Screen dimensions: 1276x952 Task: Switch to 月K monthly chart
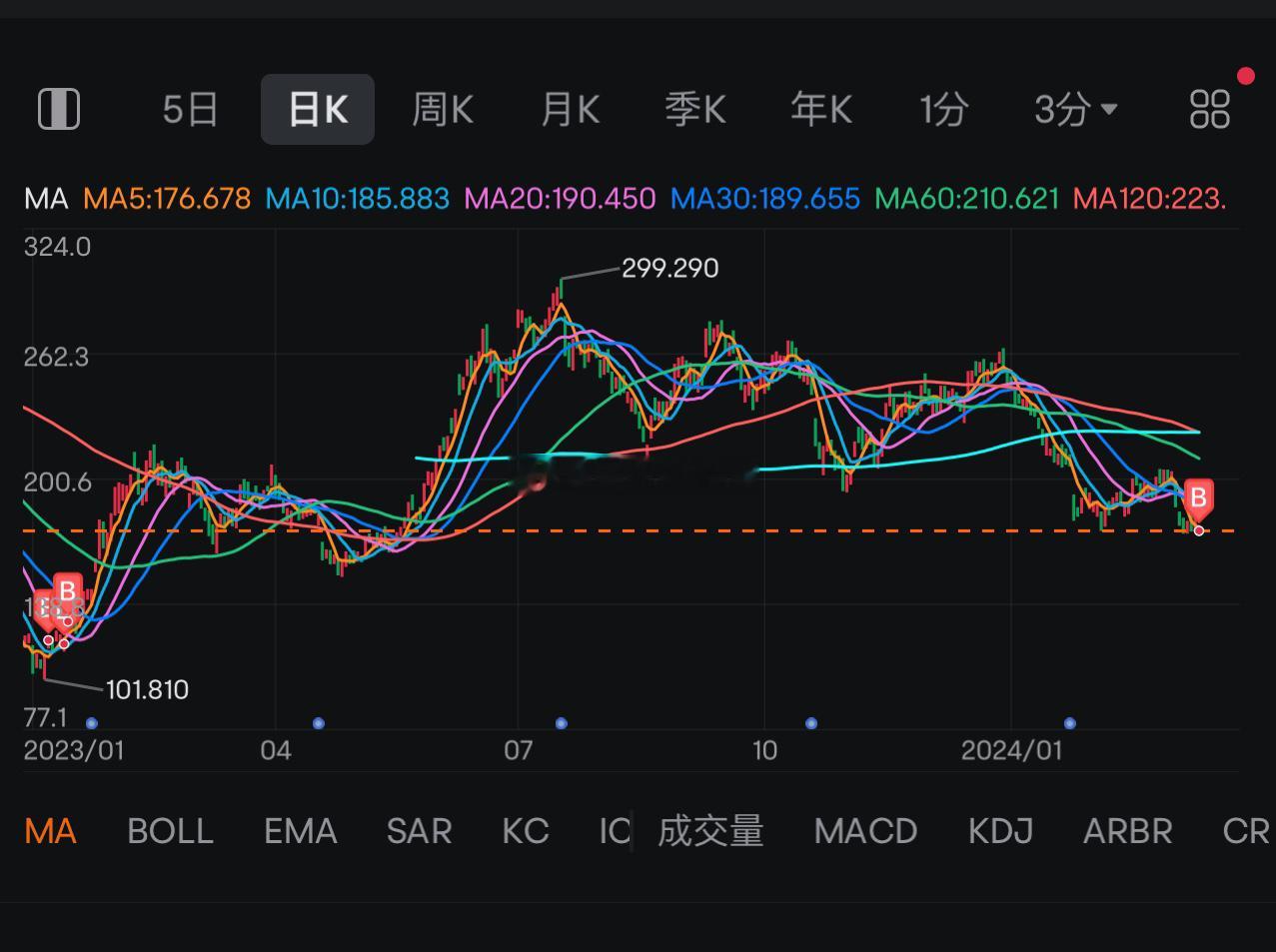(570, 109)
